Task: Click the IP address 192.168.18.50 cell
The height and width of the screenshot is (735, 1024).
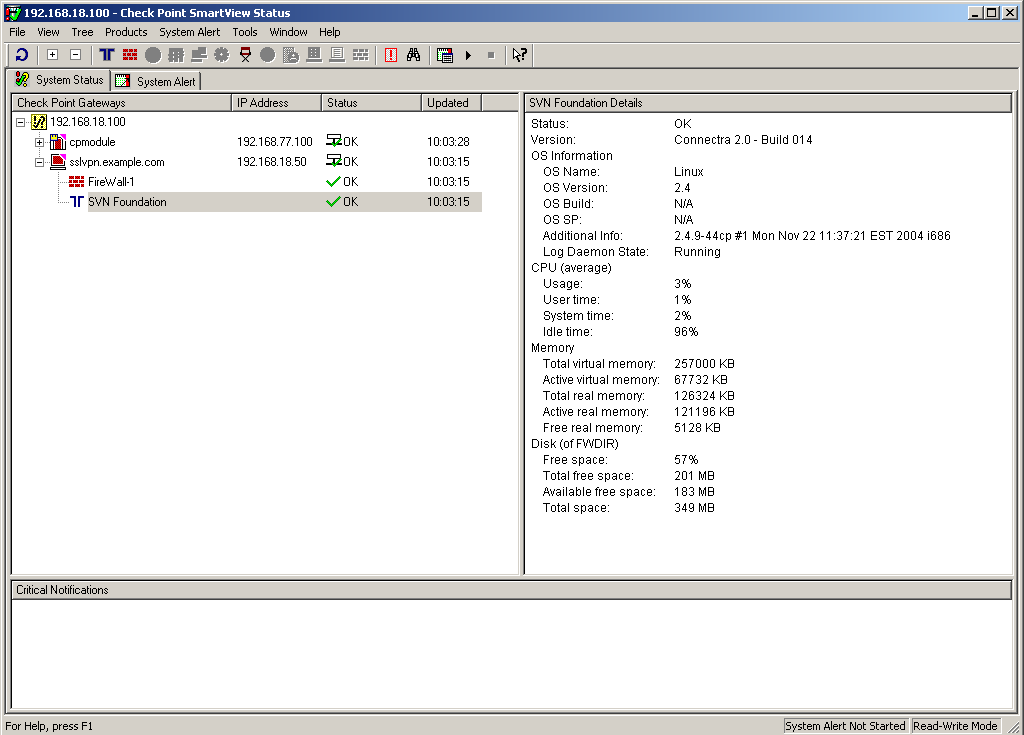Action: (x=272, y=161)
